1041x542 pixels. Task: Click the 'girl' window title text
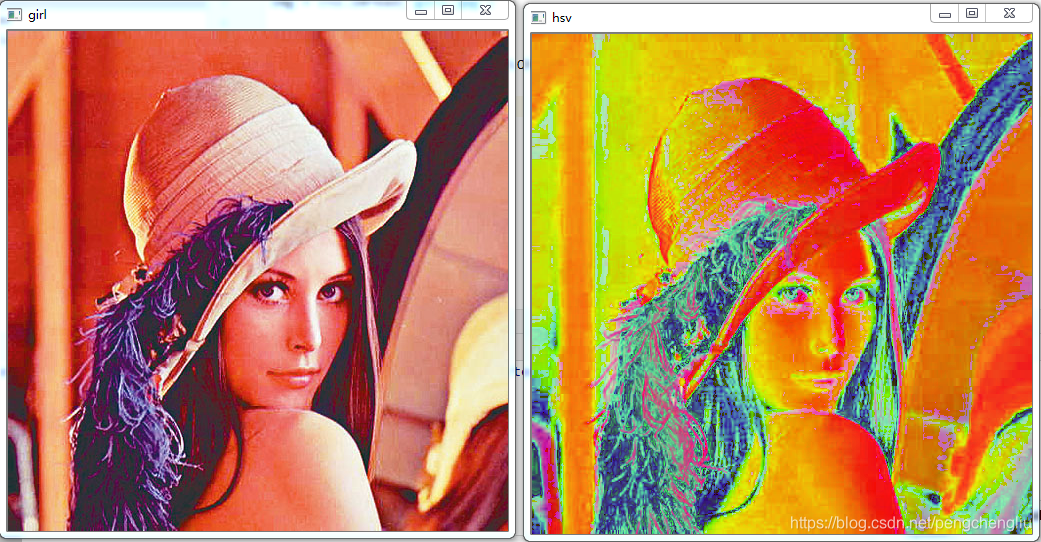(x=37, y=15)
